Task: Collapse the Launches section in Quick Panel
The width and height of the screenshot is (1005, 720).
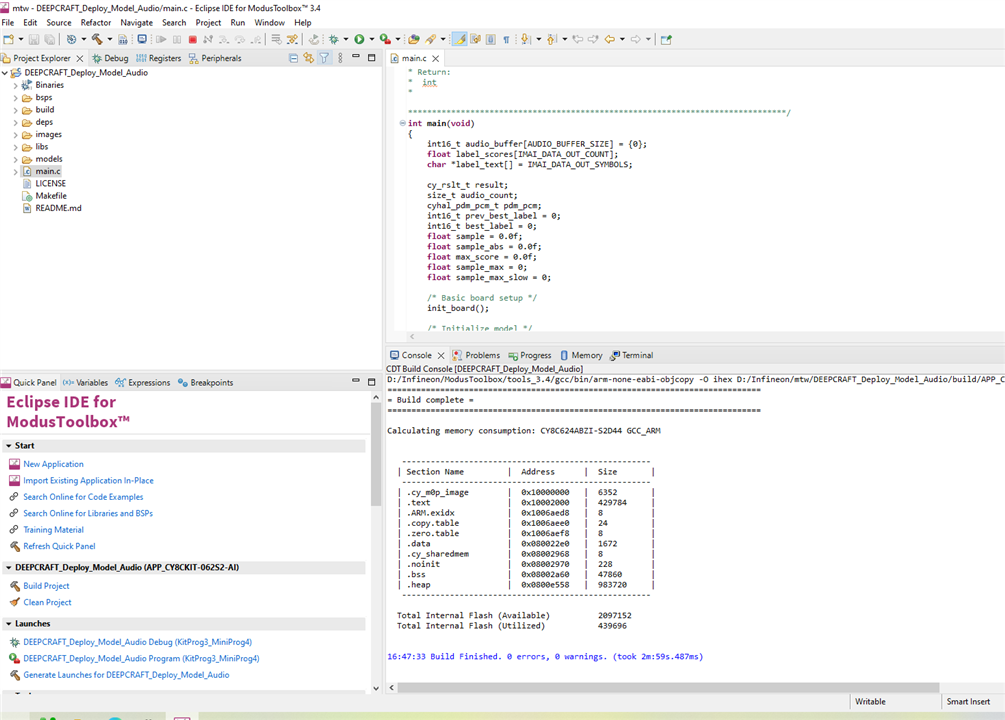Action: [x=8, y=623]
